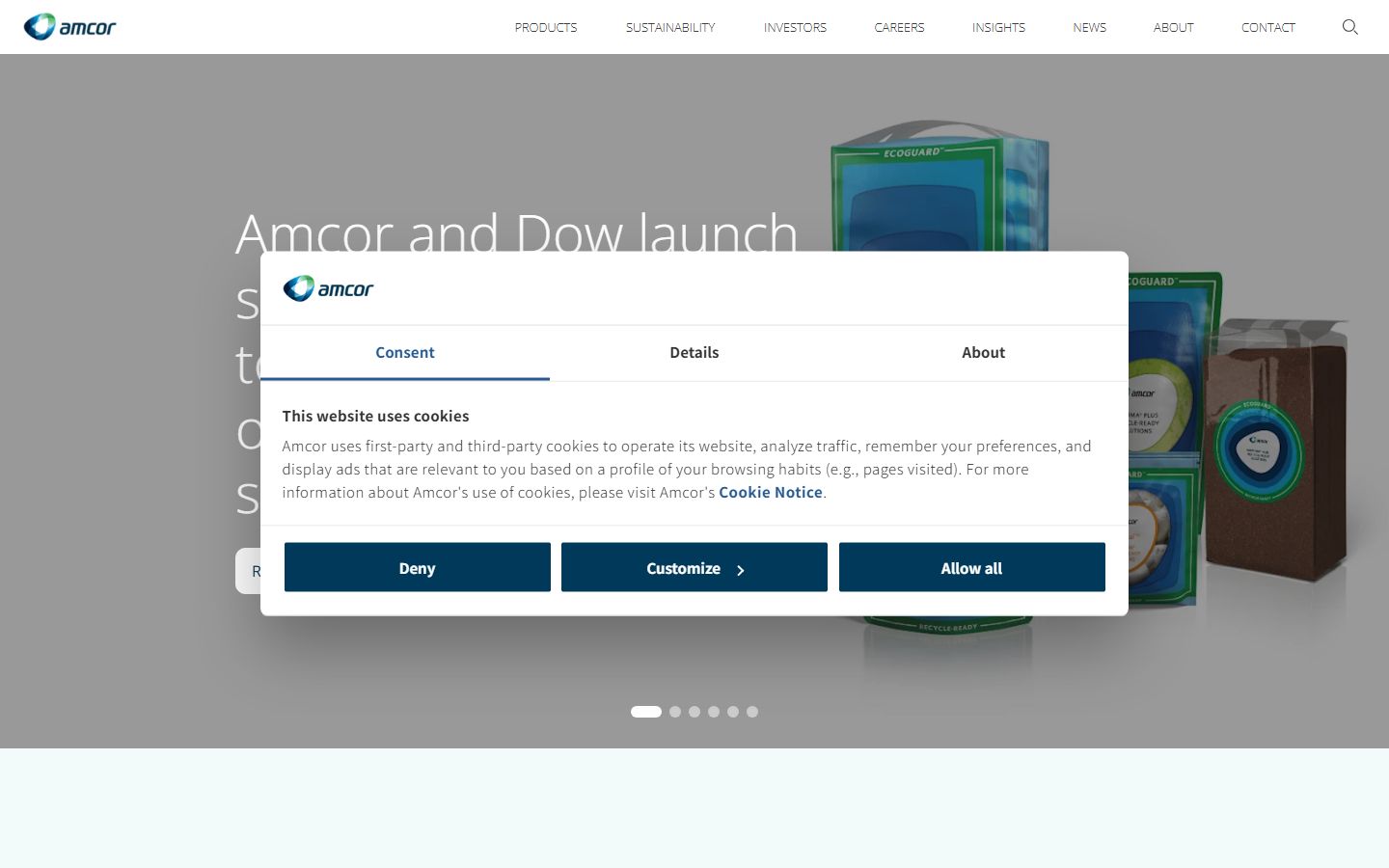1389x868 pixels.
Task: Deny all cookies
Action: click(x=418, y=567)
